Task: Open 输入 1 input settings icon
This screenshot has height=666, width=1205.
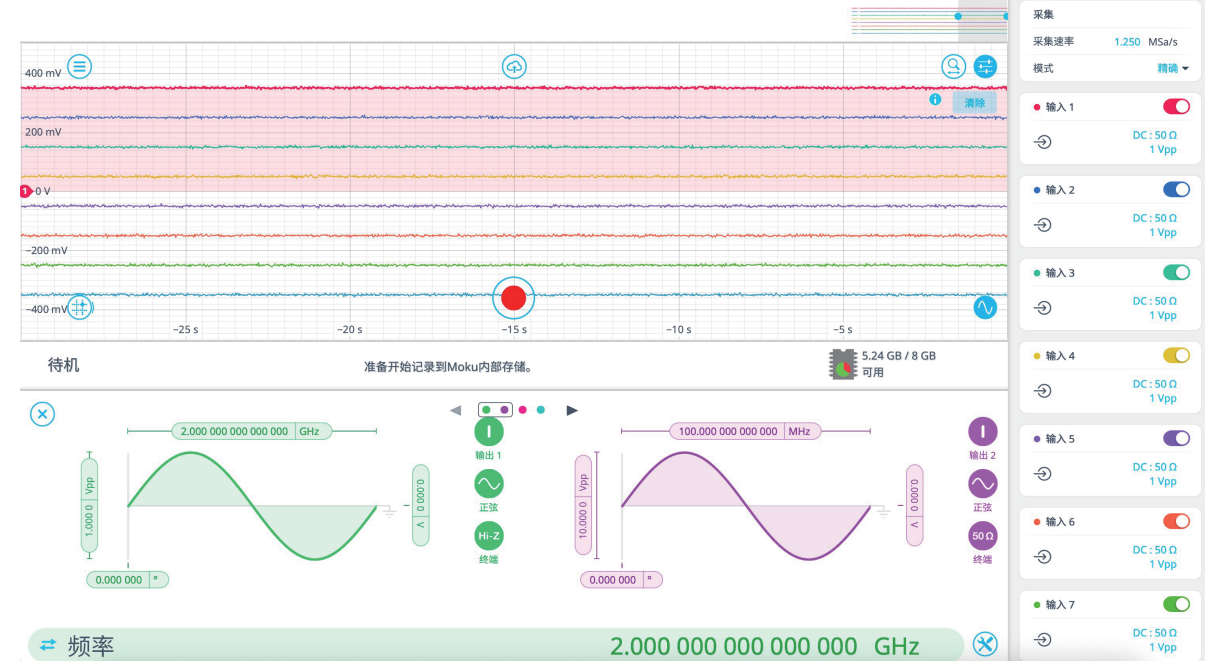Action: coord(1043,142)
